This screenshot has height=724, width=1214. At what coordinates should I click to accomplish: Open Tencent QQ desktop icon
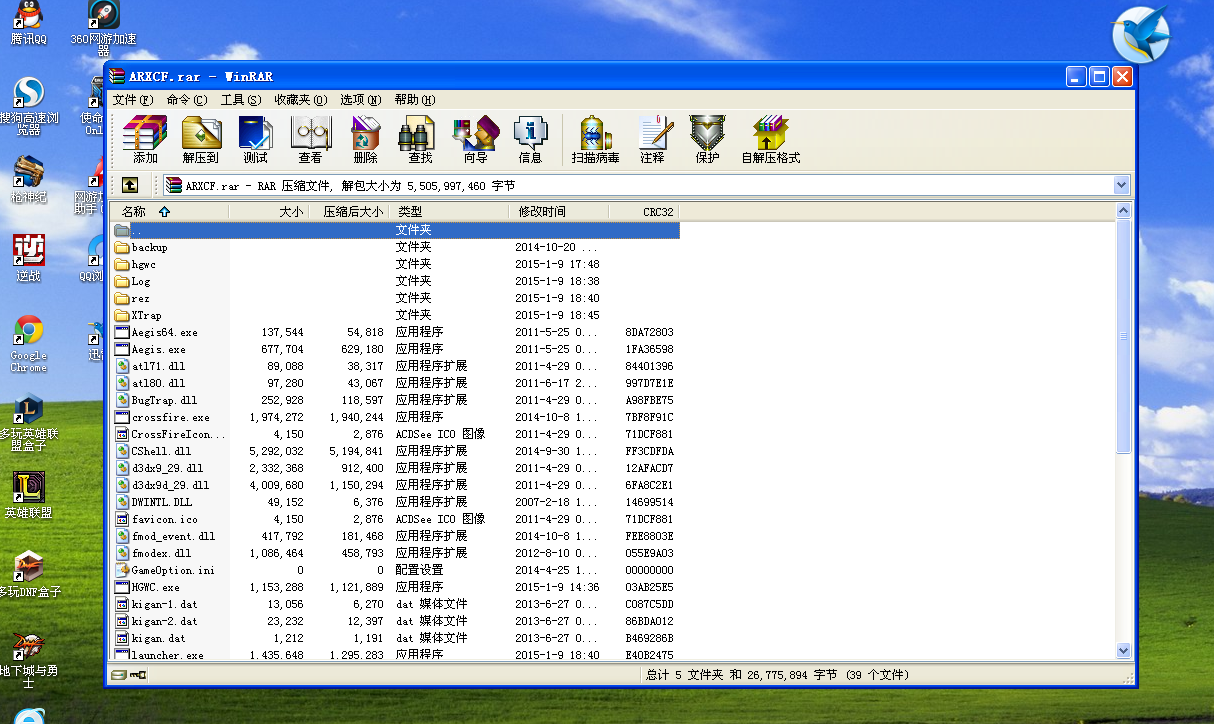point(28,23)
